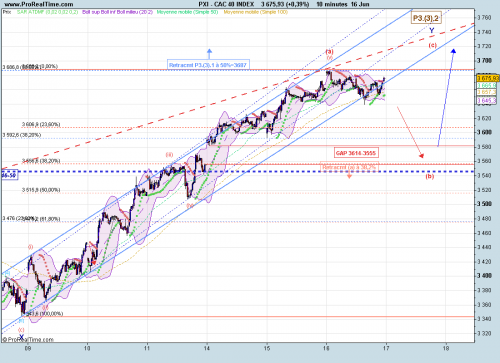Click the red '(b)' wave label
Image resolution: width=500 pixels, height=363 pixels.
[x=430, y=176]
